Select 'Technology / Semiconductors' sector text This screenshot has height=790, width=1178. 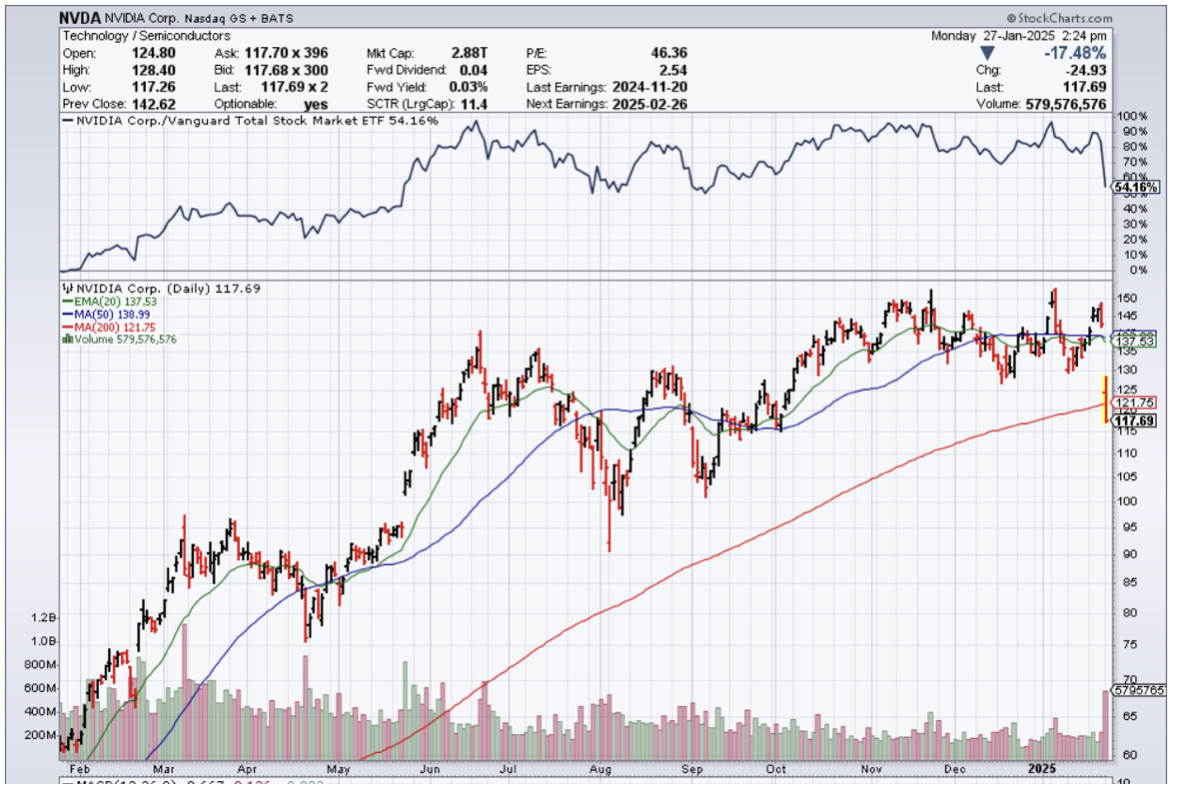click(x=146, y=35)
